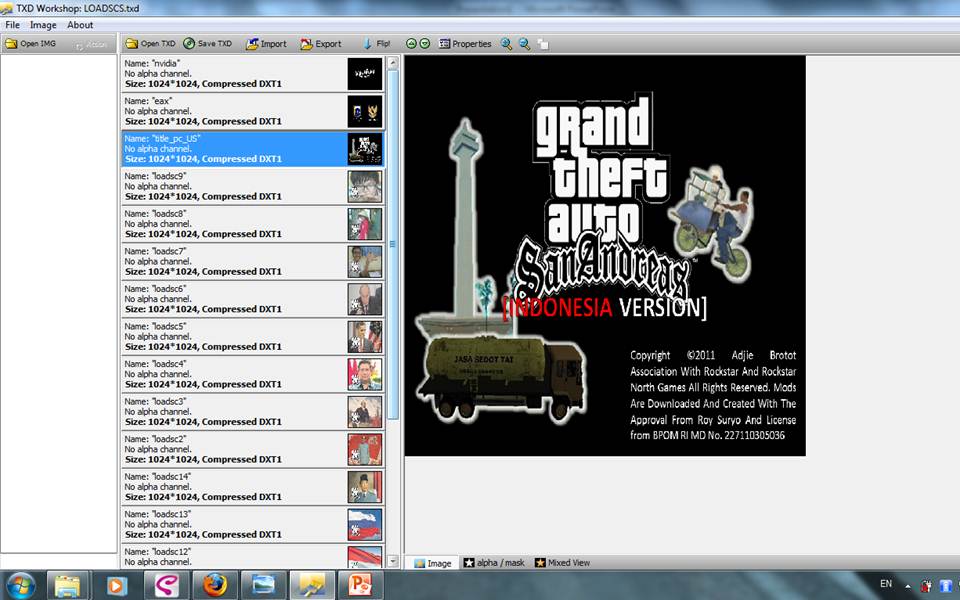Click the GTA title preview image
Screen dimensions: 960x600
point(605,256)
